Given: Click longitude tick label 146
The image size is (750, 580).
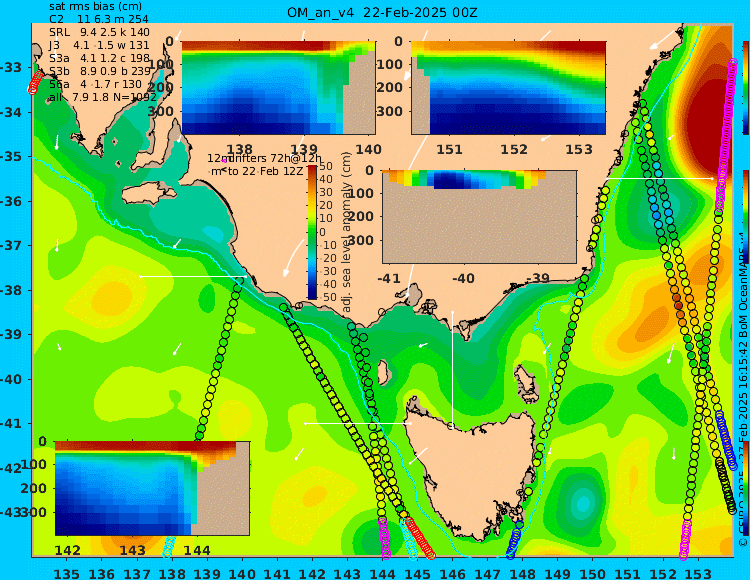Looking at the screenshot, I should pyautogui.click(x=452, y=573).
